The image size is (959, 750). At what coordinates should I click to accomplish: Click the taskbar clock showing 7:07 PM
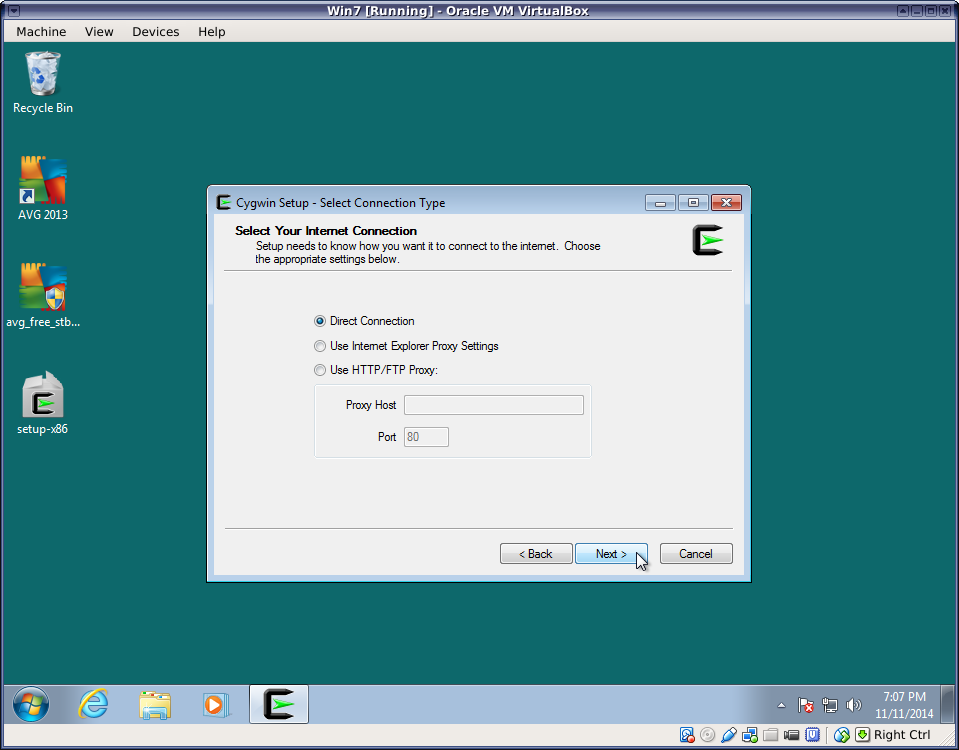coord(904,705)
